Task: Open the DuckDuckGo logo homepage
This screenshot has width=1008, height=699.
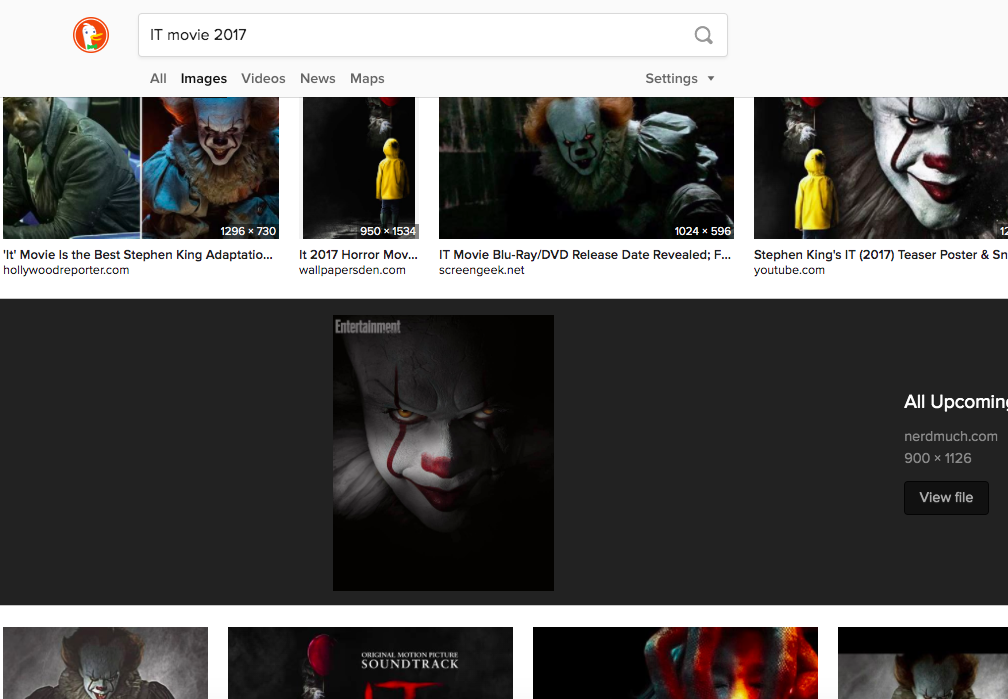Action: click(x=91, y=35)
